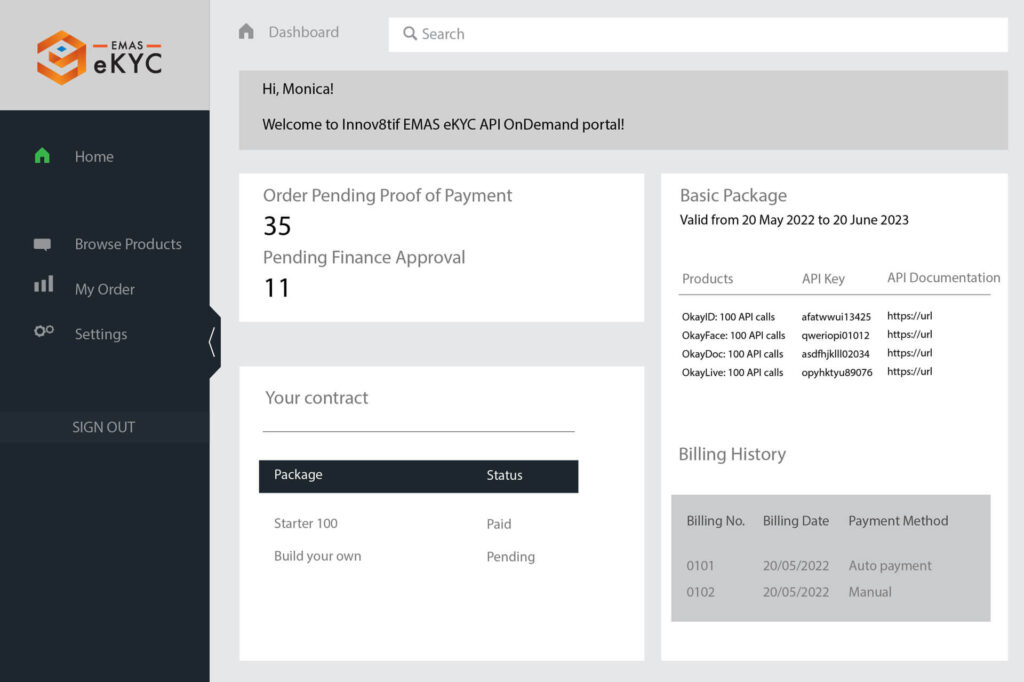Open Settings using the gears icon

pos(42,333)
